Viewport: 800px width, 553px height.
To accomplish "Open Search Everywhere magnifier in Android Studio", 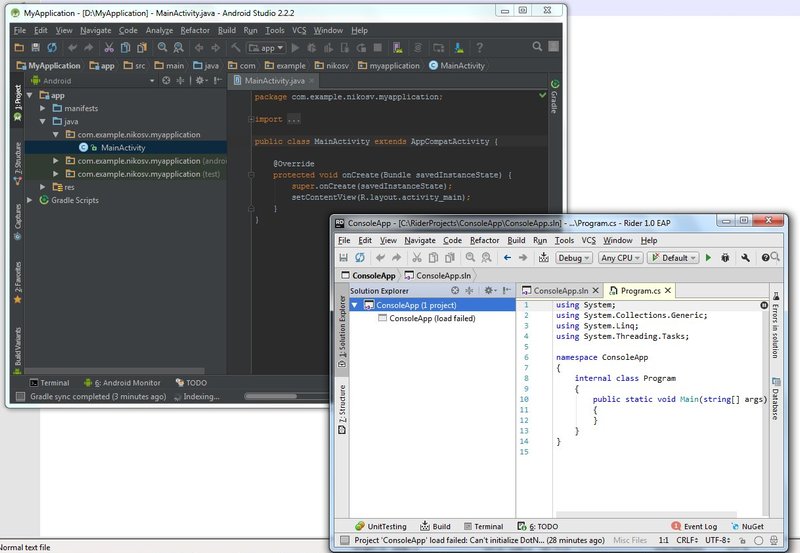I will pos(537,46).
